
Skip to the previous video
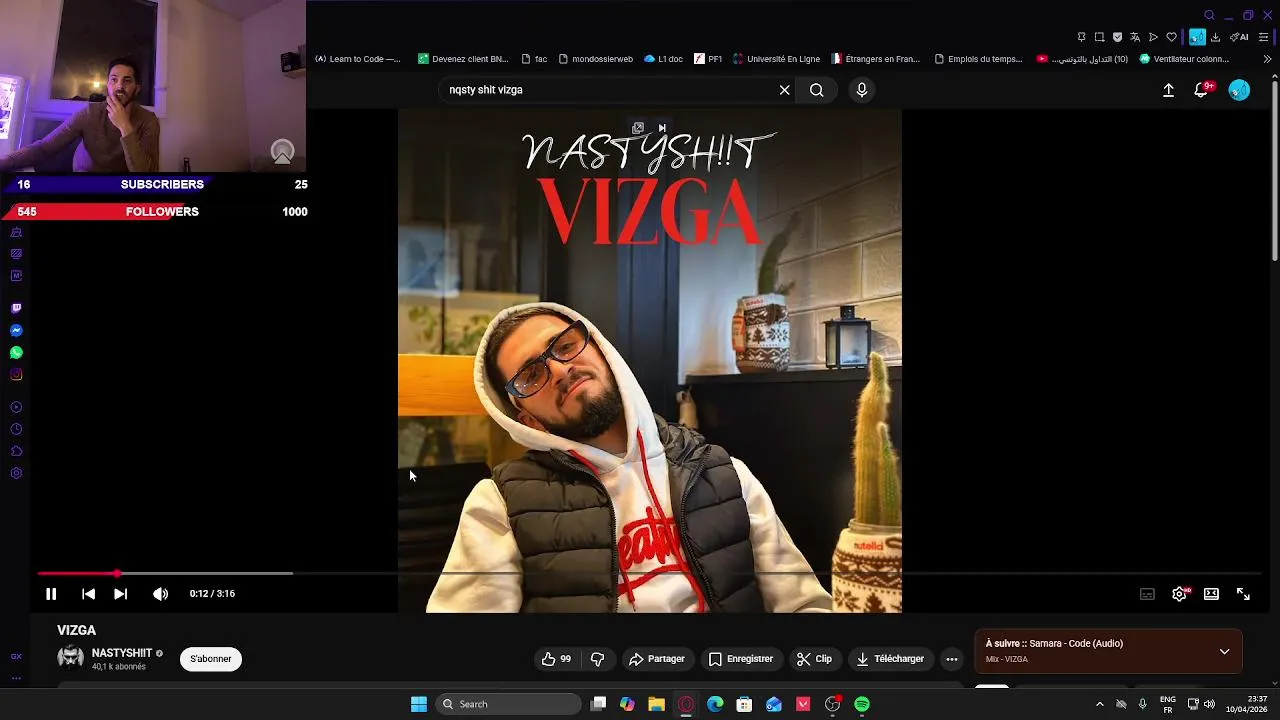(88, 594)
